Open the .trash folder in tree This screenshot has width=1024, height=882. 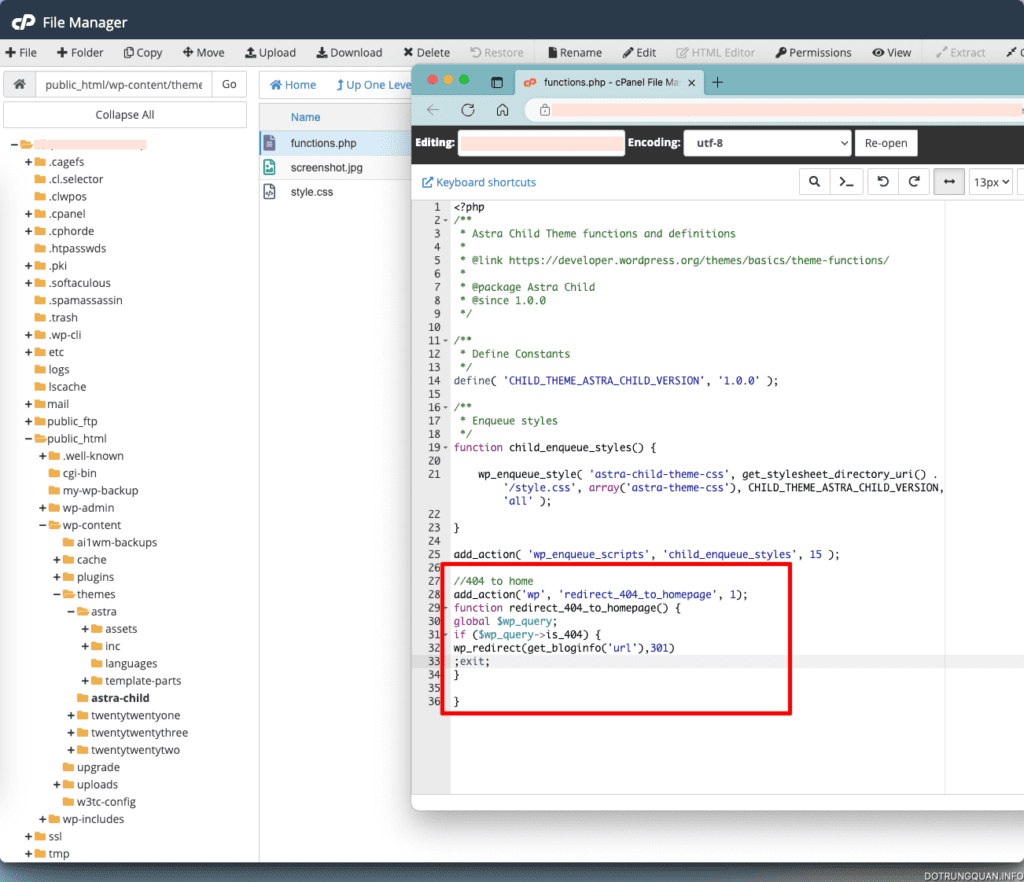coord(63,317)
